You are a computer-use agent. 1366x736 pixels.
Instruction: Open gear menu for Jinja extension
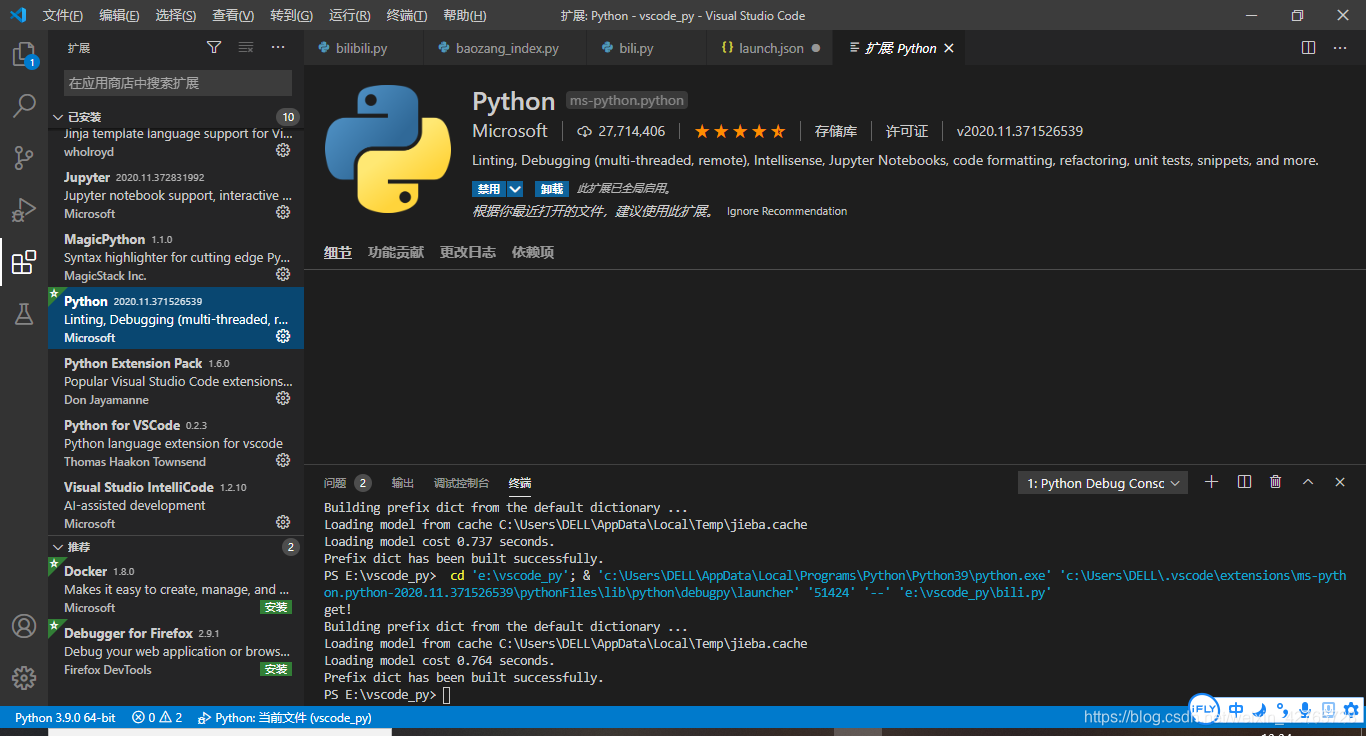[x=283, y=150]
